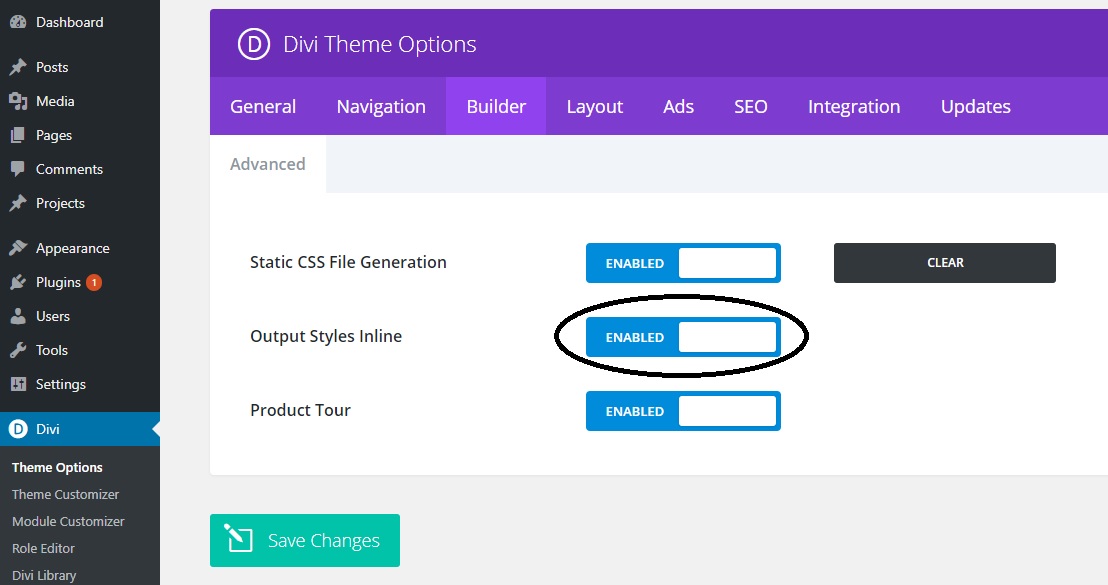Disable Output Styles Inline toggle
This screenshot has width=1108, height=585.
click(x=683, y=337)
